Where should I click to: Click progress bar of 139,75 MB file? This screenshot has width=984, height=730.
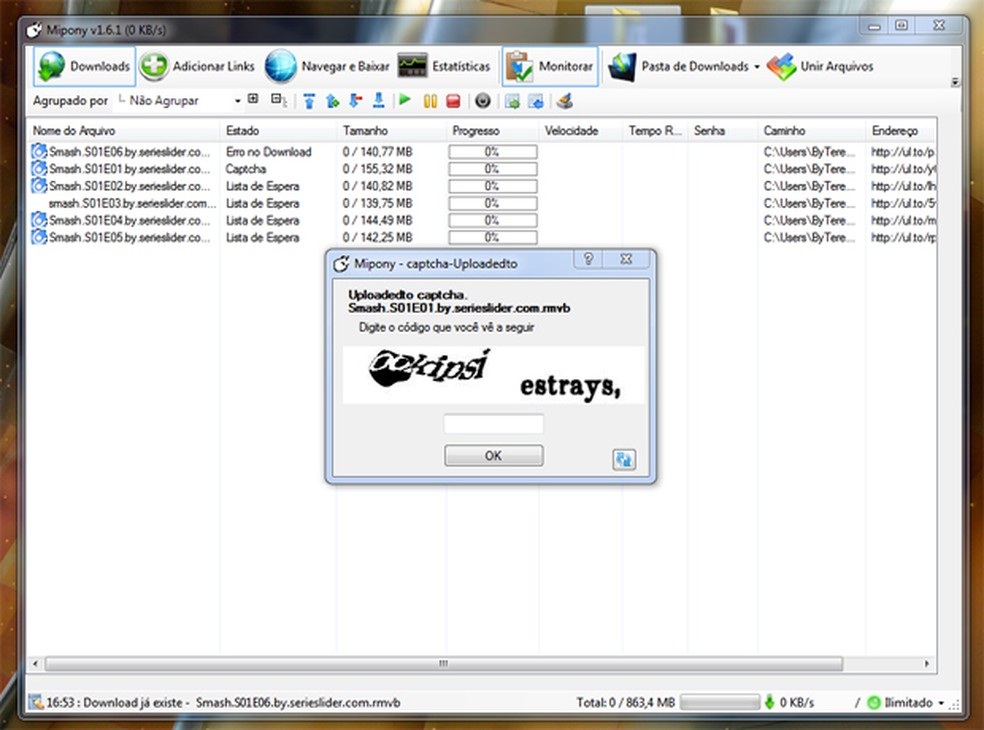tap(493, 203)
